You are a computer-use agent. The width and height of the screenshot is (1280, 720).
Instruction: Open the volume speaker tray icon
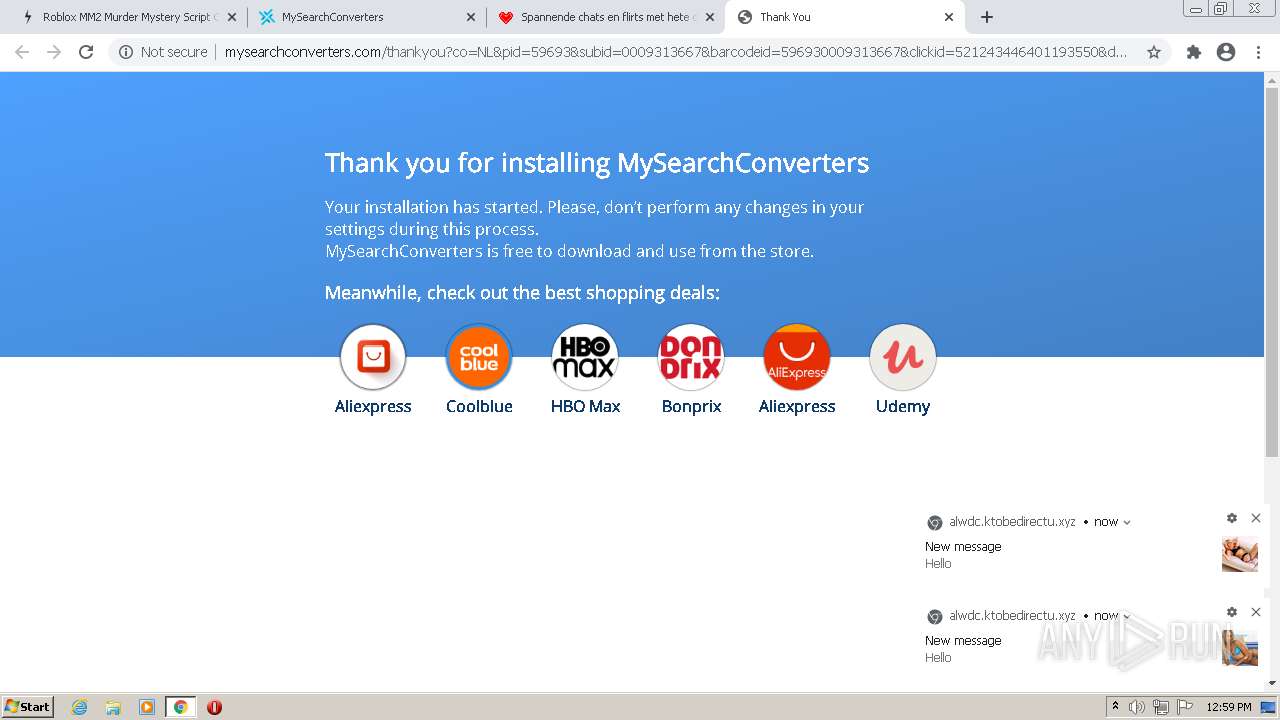coord(1137,707)
